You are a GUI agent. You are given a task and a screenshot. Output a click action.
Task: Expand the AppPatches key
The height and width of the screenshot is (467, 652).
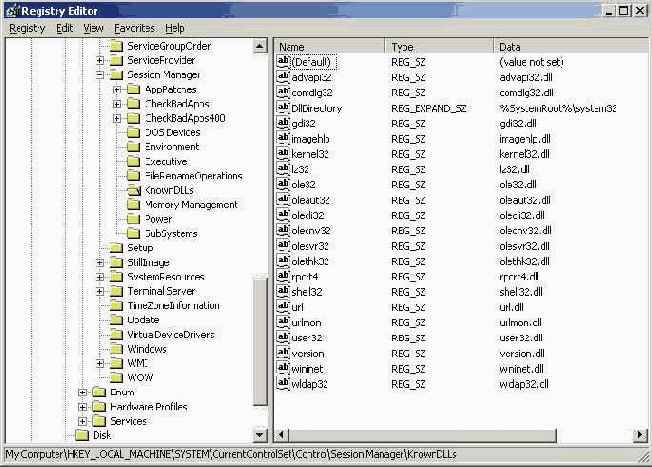(x=117, y=90)
